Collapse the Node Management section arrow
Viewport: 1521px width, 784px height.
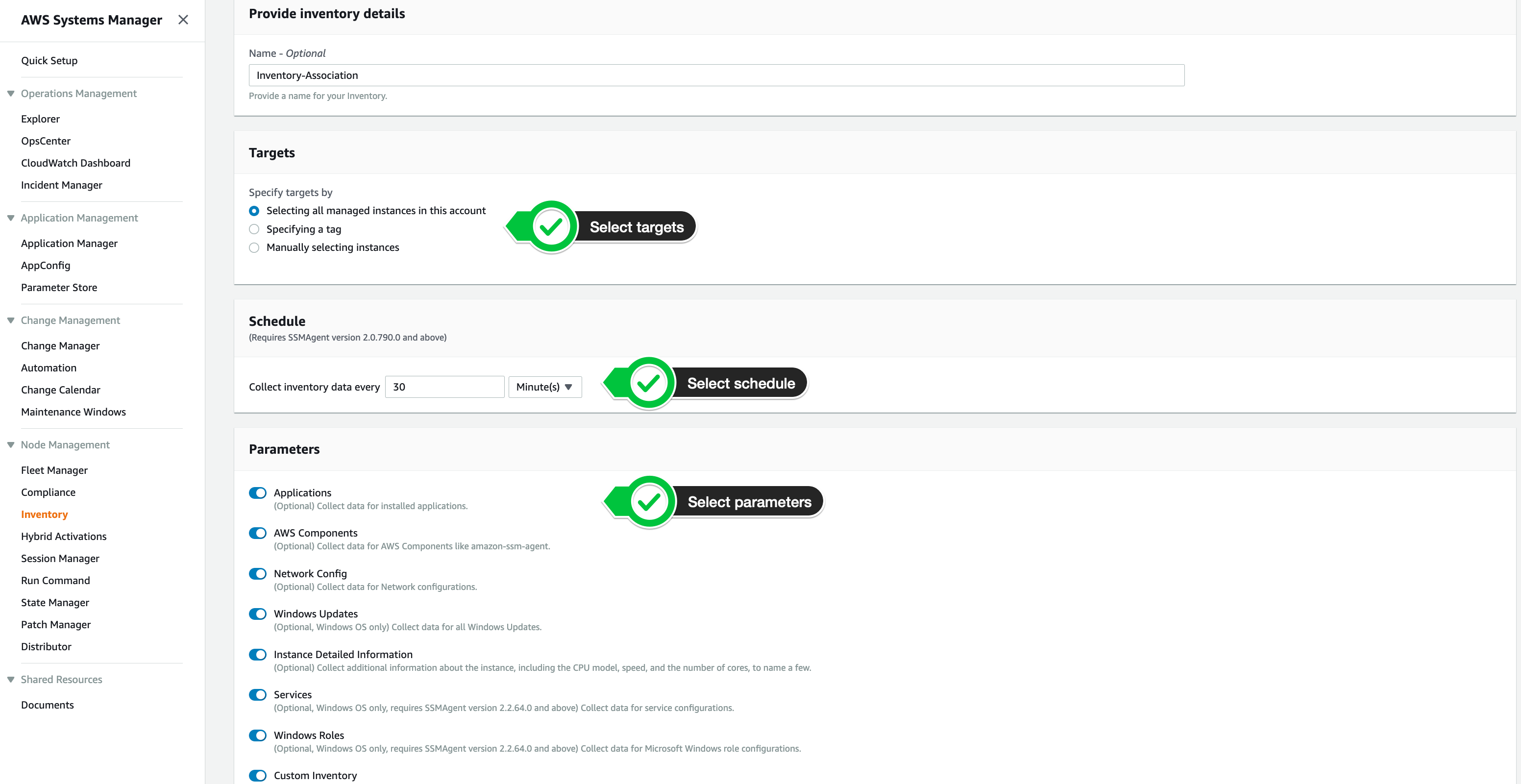pyautogui.click(x=11, y=444)
